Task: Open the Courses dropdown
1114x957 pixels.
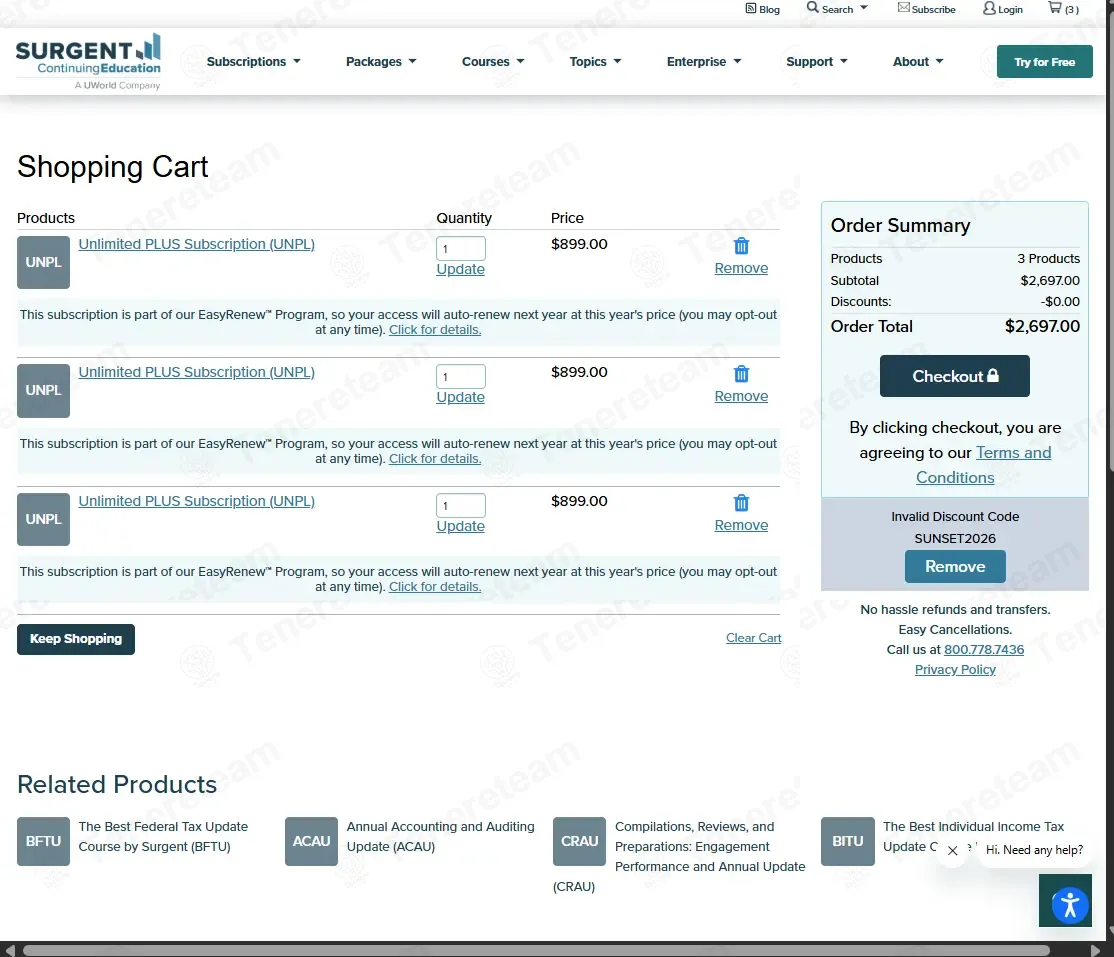Action: point(493,62)
